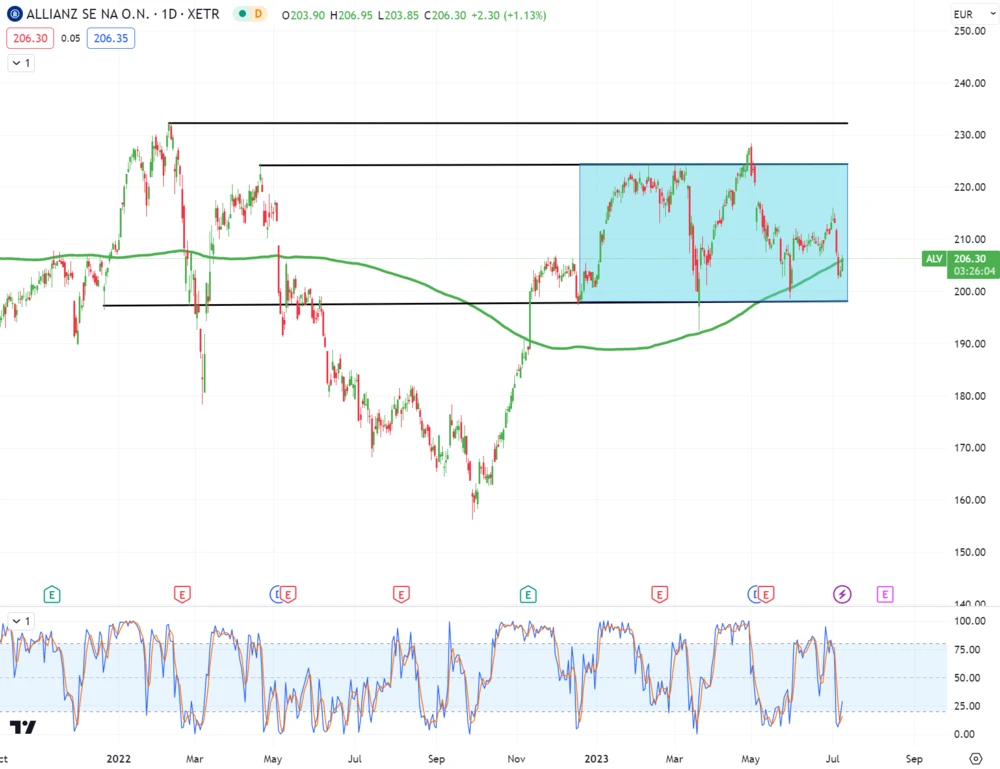This screenshot has height=769, width=1000.
Task: Collapse the indicator legend in the oscillator pane
Action: (21, 621)
